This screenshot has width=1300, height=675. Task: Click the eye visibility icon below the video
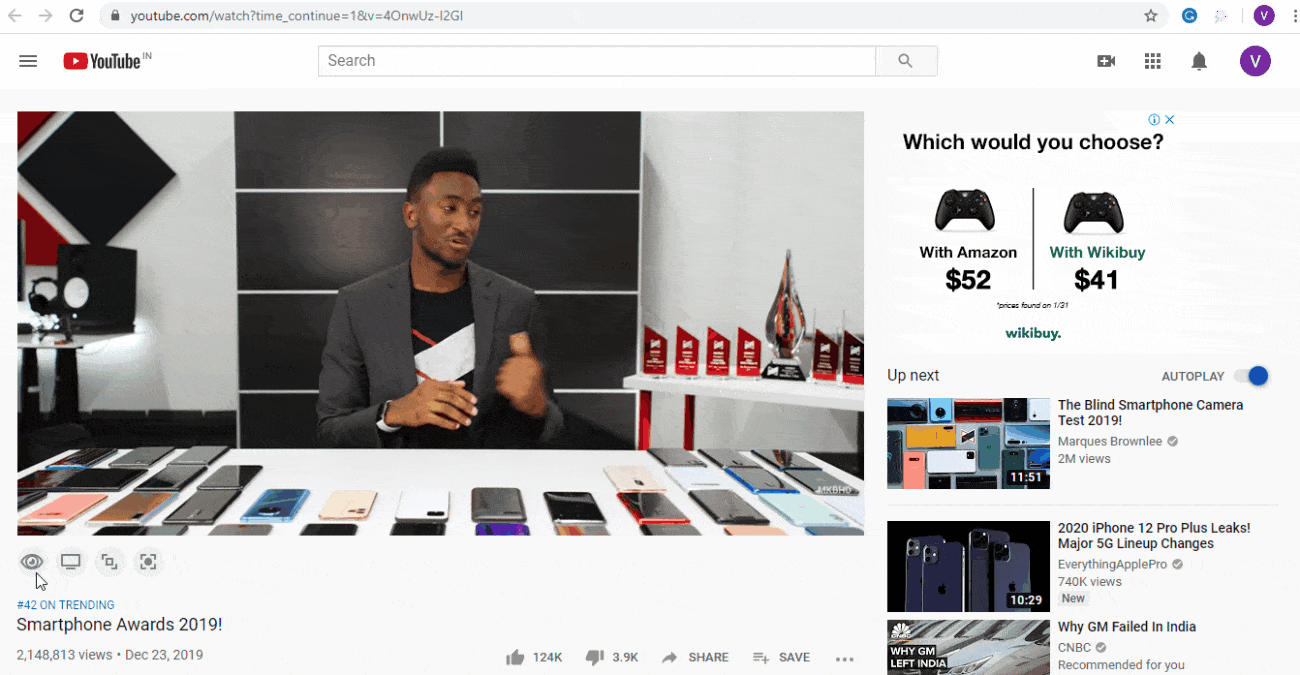(x=31, y=562)
